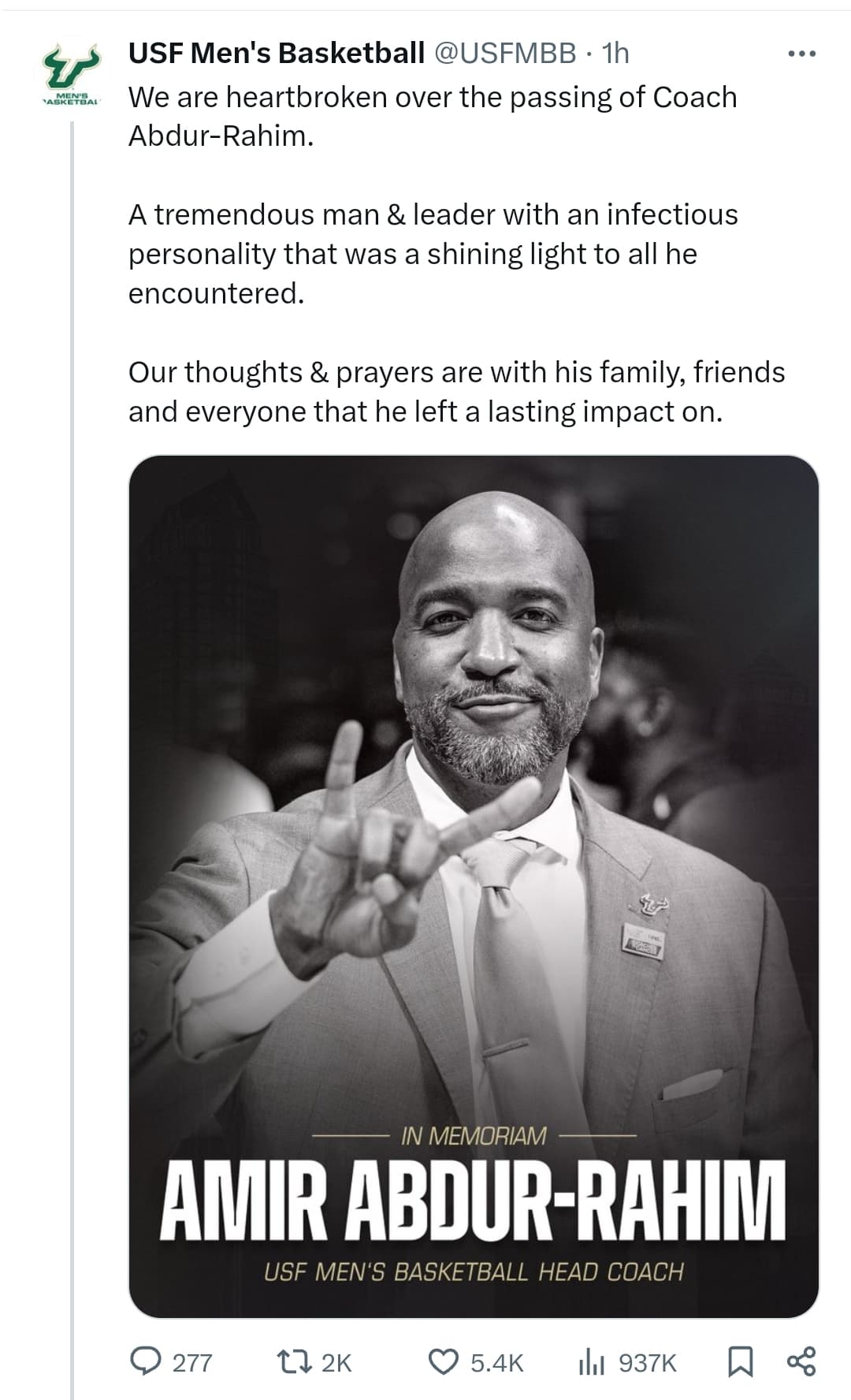This screenshot has width=851, height=1400.
Task: Click the "Our thoughts & prayers" paragraph
Action: point(455,391)
